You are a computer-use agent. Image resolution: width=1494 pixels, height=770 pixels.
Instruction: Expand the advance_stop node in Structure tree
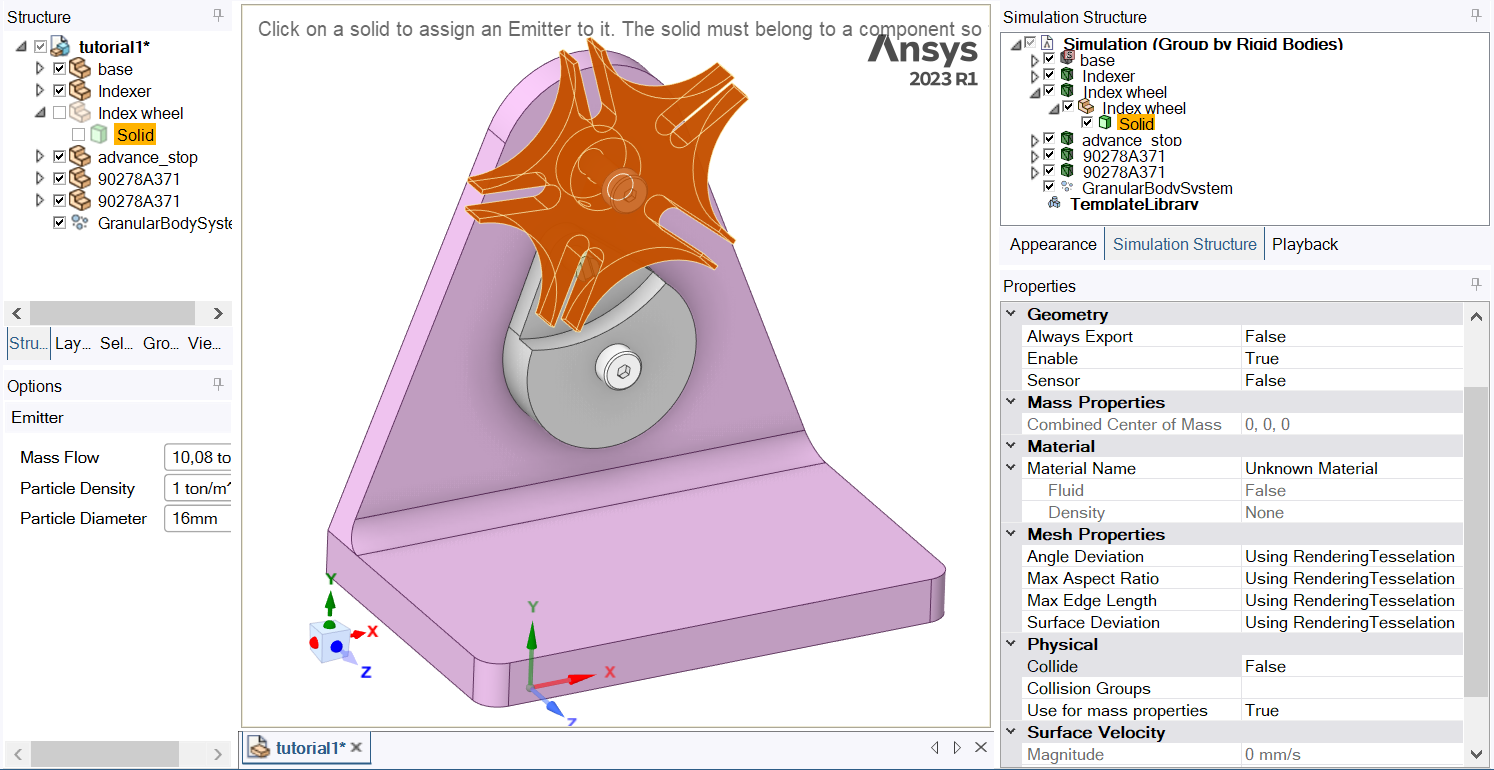(x=40, y=157)
